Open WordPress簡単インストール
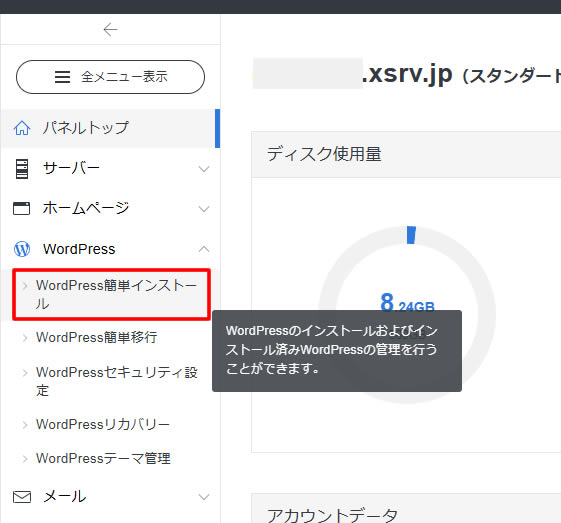 tap(111, 294)
